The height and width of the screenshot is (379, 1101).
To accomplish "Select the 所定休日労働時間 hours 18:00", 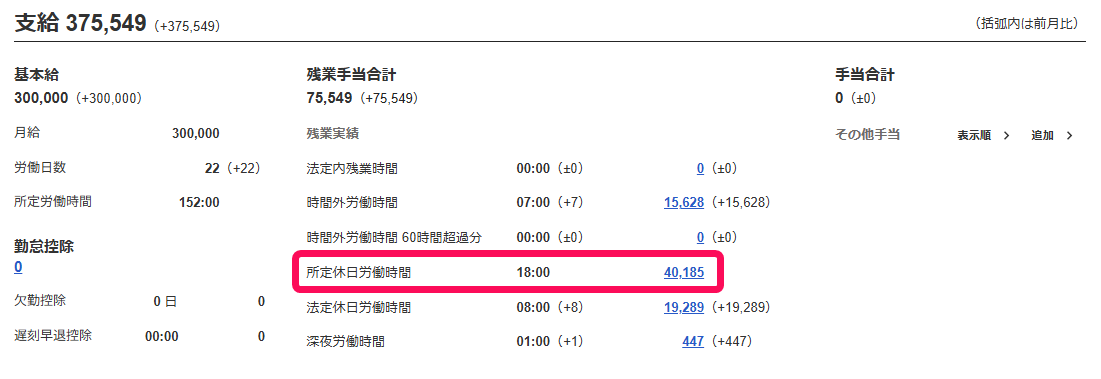I will click(x=533, y=272).
